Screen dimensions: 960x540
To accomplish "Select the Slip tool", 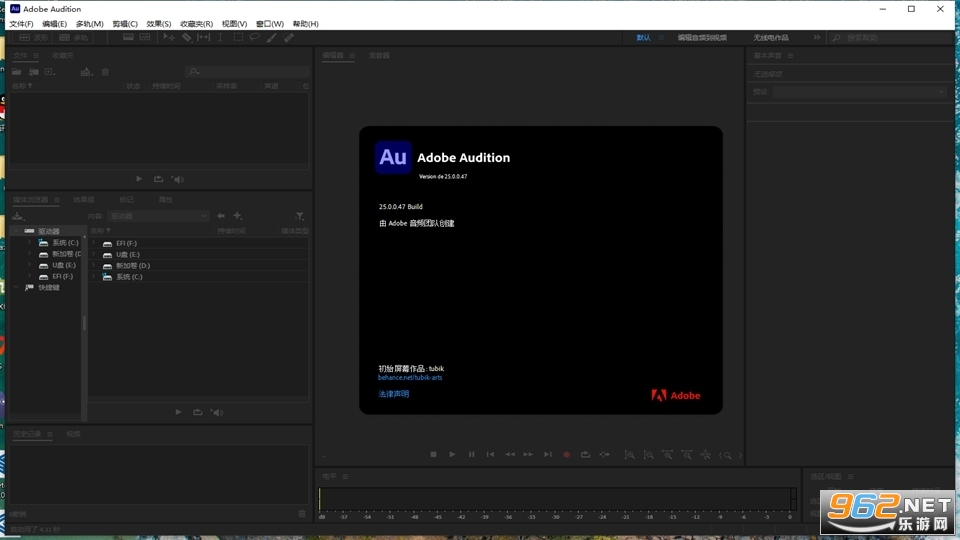I will click(203, 37).
